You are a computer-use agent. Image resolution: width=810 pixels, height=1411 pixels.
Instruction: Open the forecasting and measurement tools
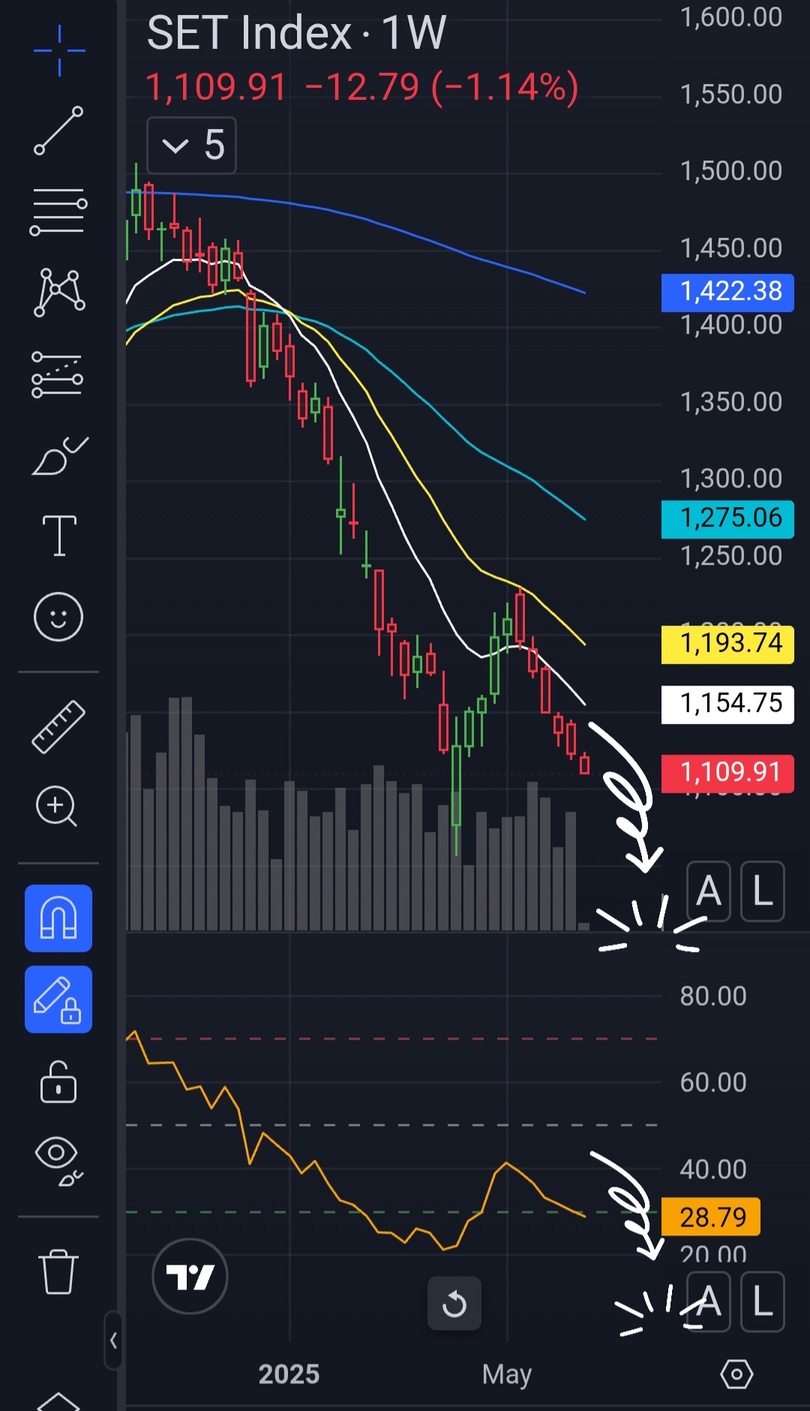tap(58, 374)
